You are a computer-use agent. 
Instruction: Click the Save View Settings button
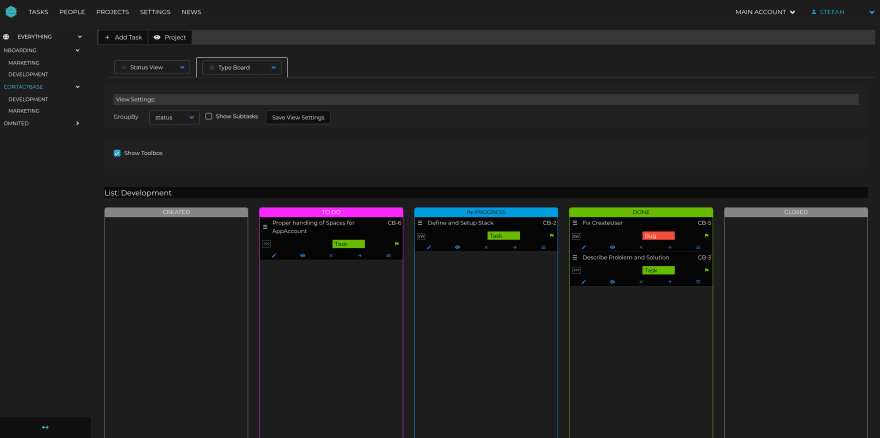coord(298,117)
